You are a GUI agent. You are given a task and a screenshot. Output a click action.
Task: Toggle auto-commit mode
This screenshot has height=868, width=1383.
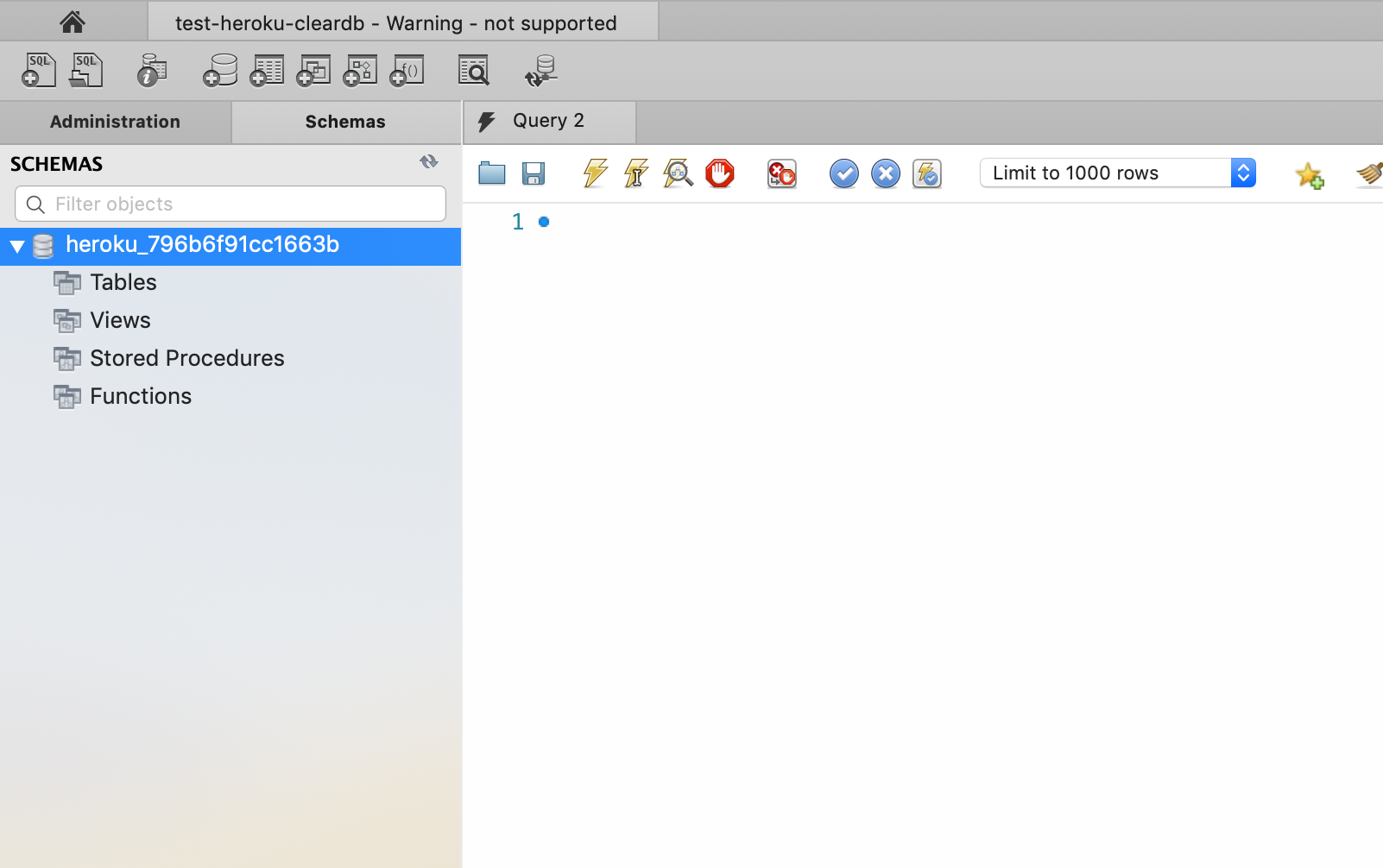pos(926,173)
